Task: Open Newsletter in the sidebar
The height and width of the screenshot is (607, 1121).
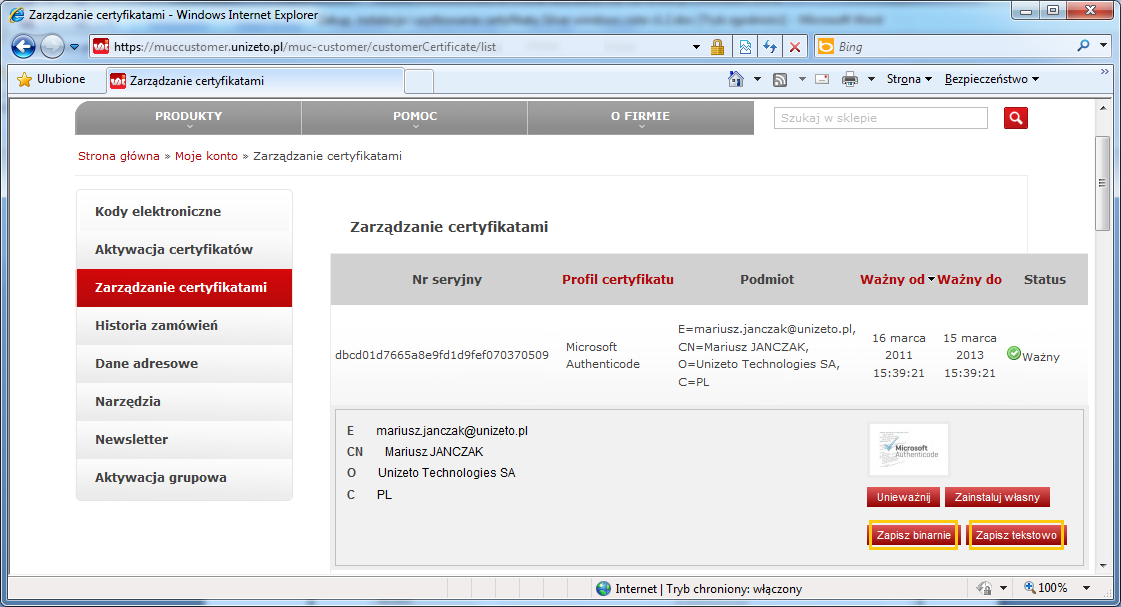Action: pyautogui.click(x=184, y=439)
